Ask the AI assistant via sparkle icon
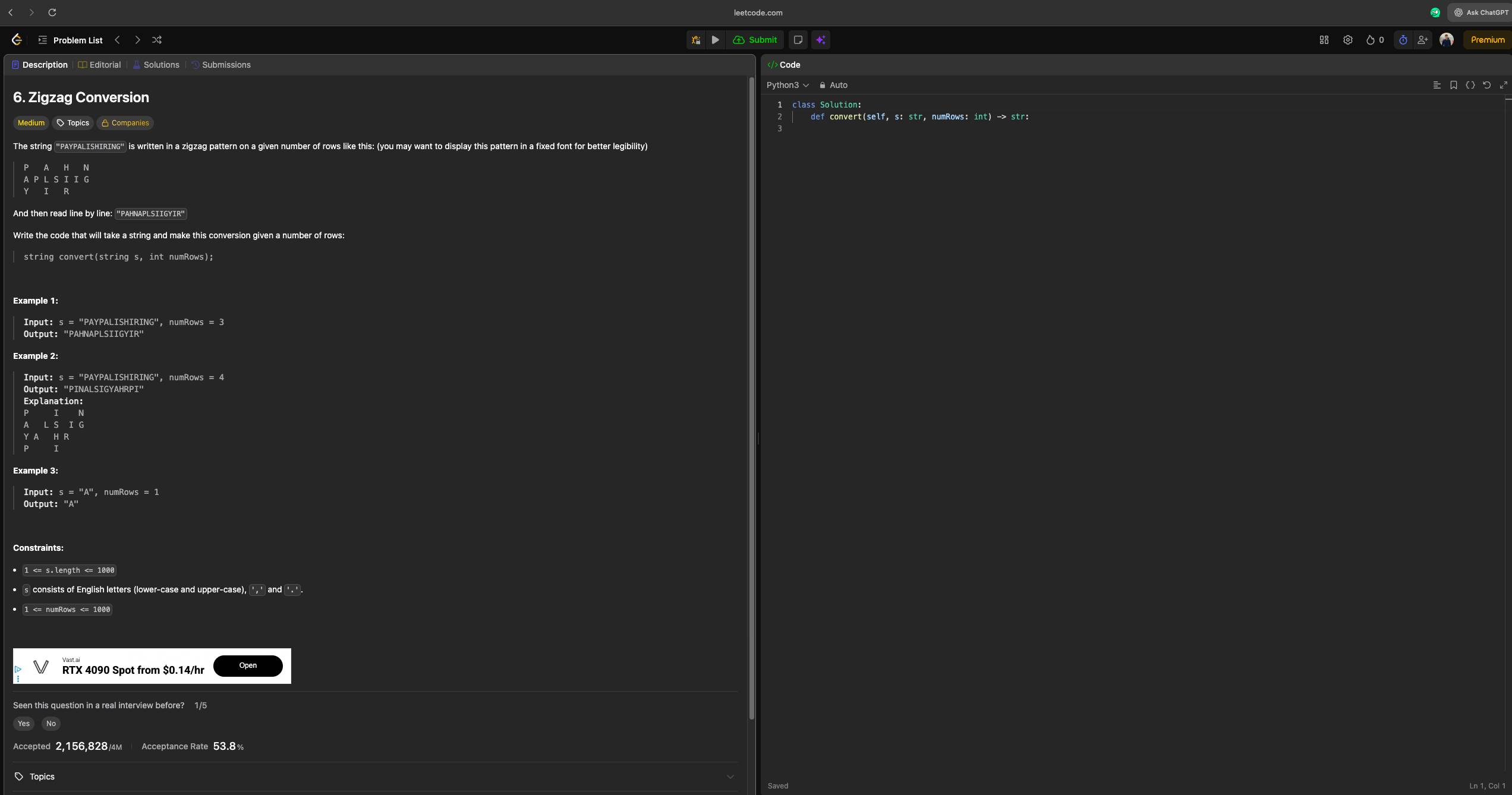The height and width of the screenshot is (795, 1512). tap(821, 40)
